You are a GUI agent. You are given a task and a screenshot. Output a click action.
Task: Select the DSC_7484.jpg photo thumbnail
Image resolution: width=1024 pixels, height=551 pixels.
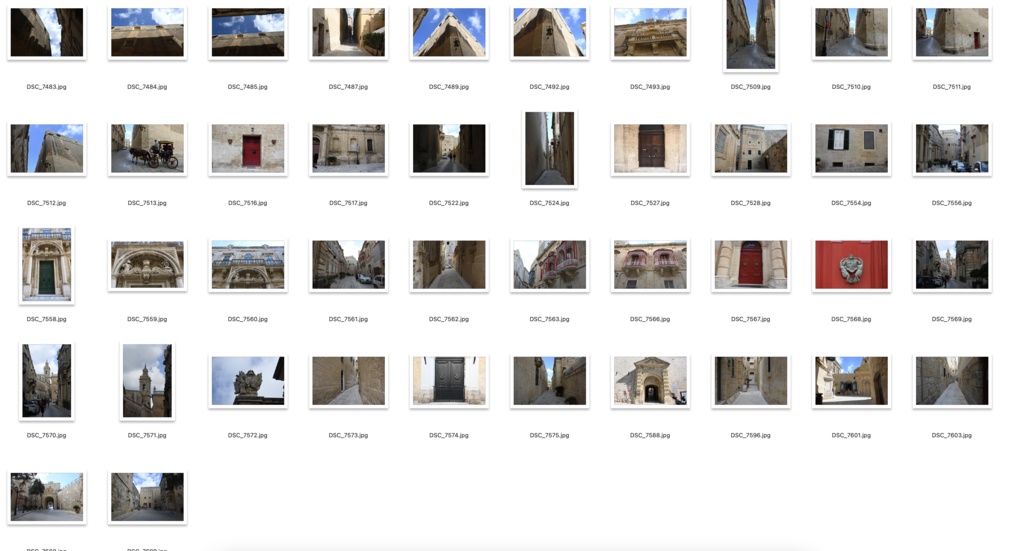pos(147,32)
